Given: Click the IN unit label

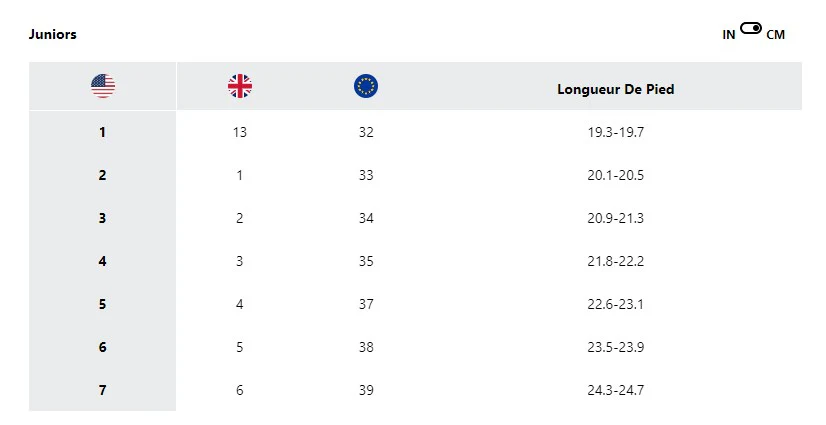Looking at the screenshot, I should (x=729, y=35).
